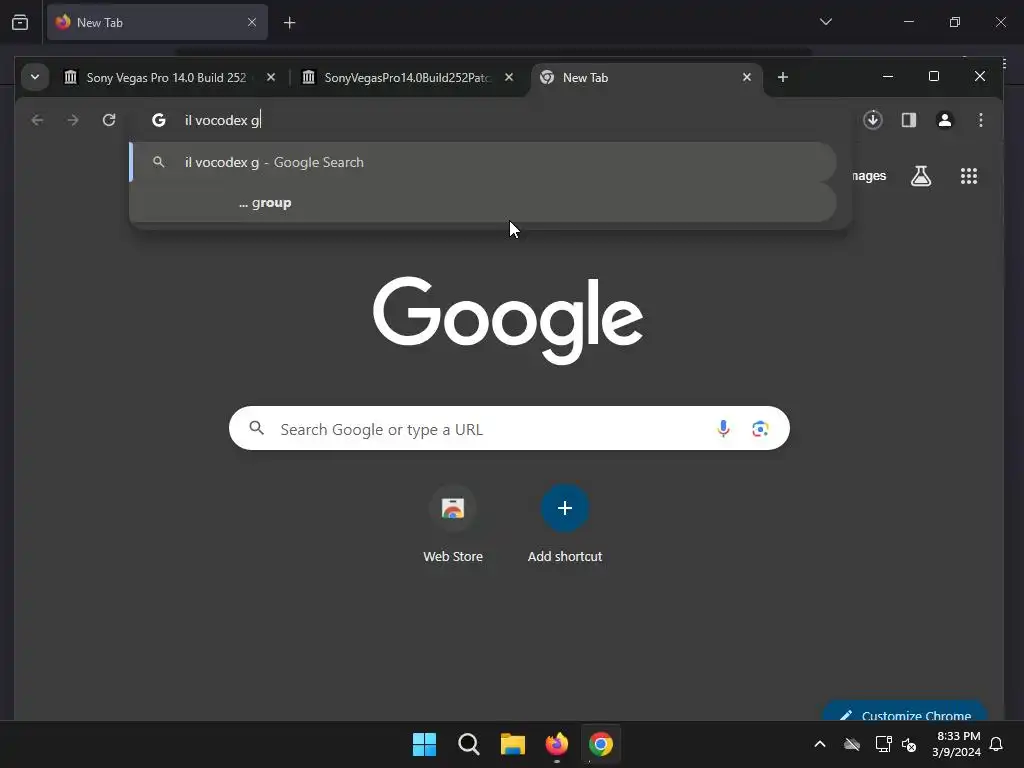1024x768 pixels.
Task: Open Google apps grid
Action: click(968, 176)
